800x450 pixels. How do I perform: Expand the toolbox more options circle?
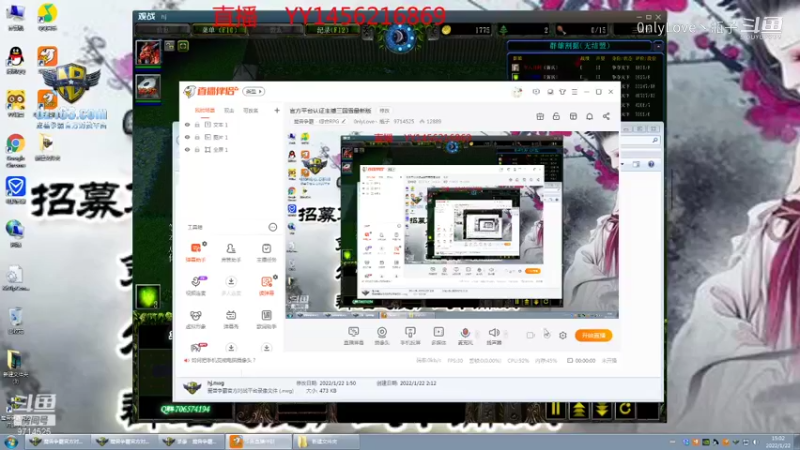pyautogui.click(x=272, y=227)
